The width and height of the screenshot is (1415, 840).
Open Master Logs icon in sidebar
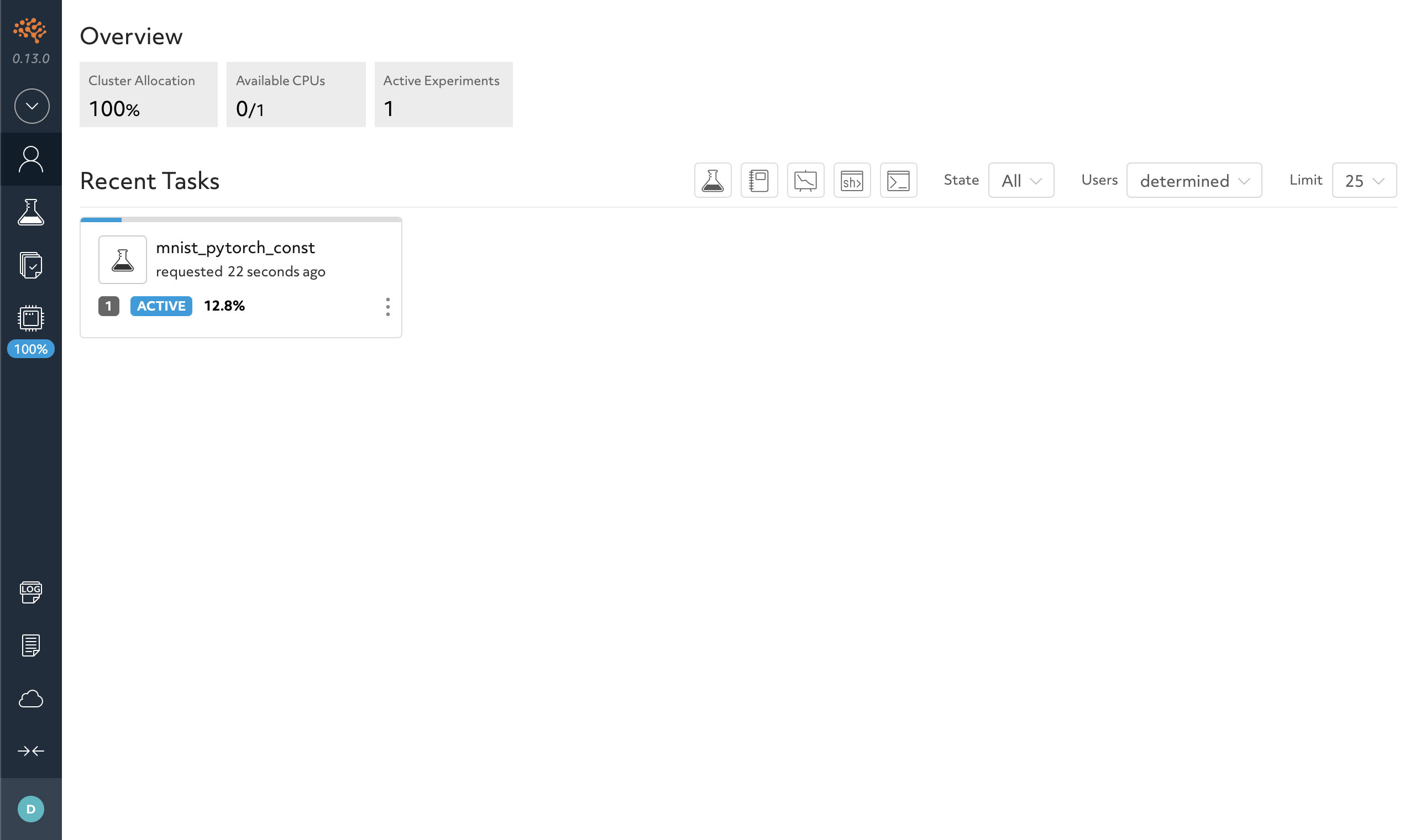(31, 592)
